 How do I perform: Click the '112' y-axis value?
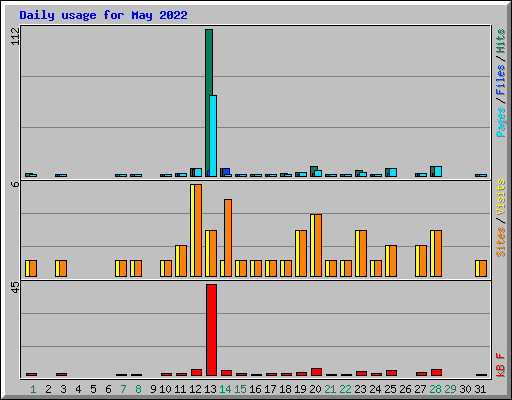click(x=15, y=36)
